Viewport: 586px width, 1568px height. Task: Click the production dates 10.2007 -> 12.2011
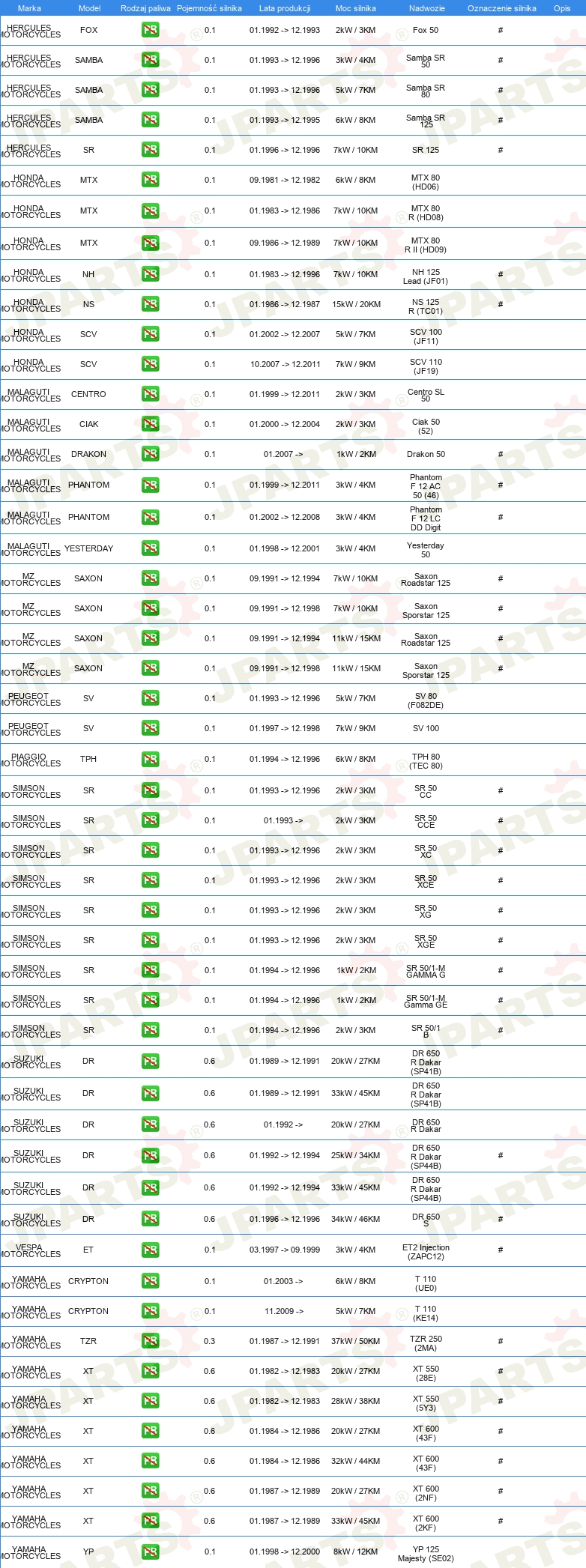[x=285, y=364]
